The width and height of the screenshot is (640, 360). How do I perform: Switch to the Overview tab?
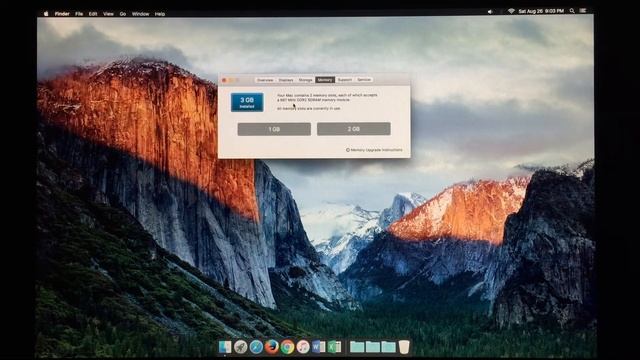tap(265, 80)
